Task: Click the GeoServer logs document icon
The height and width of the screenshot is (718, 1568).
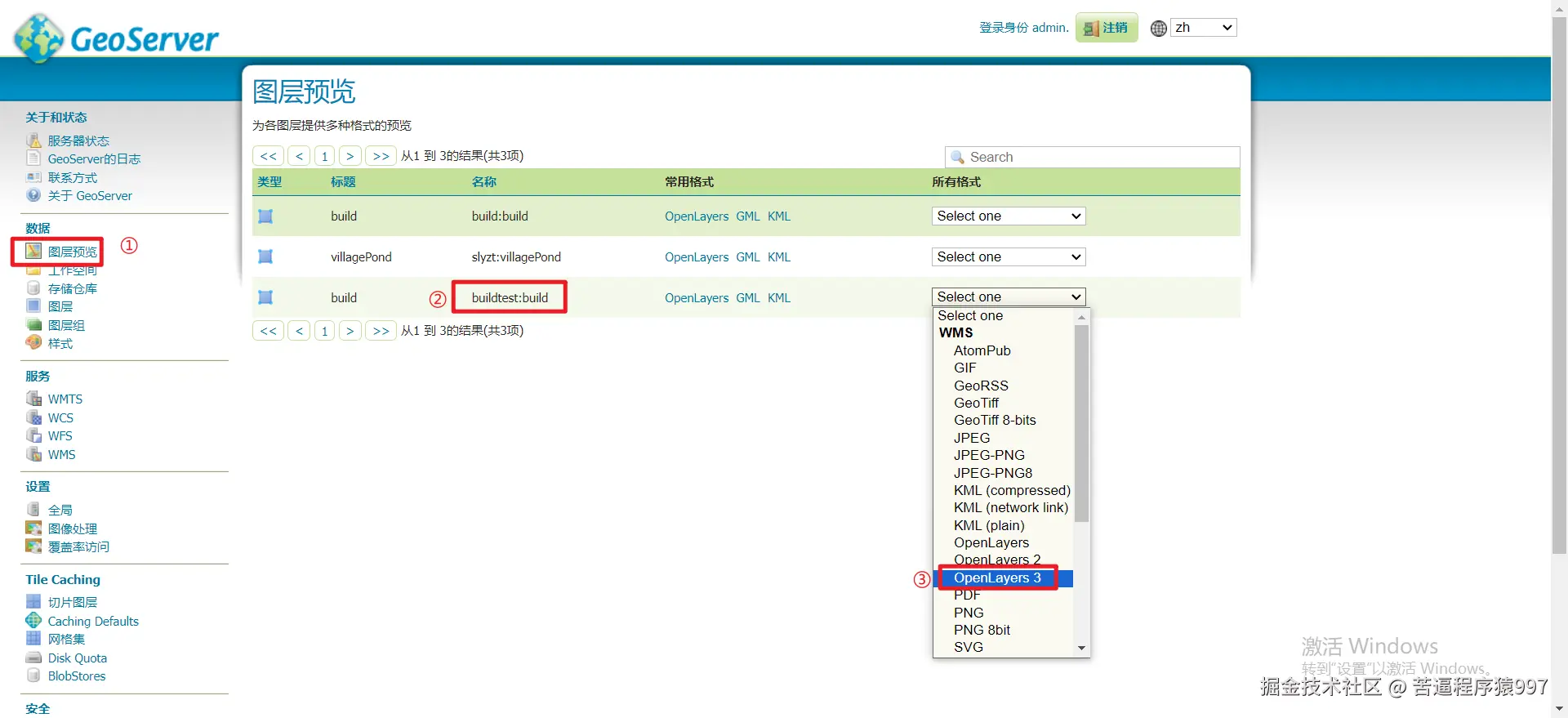Action: coord(33,158)
